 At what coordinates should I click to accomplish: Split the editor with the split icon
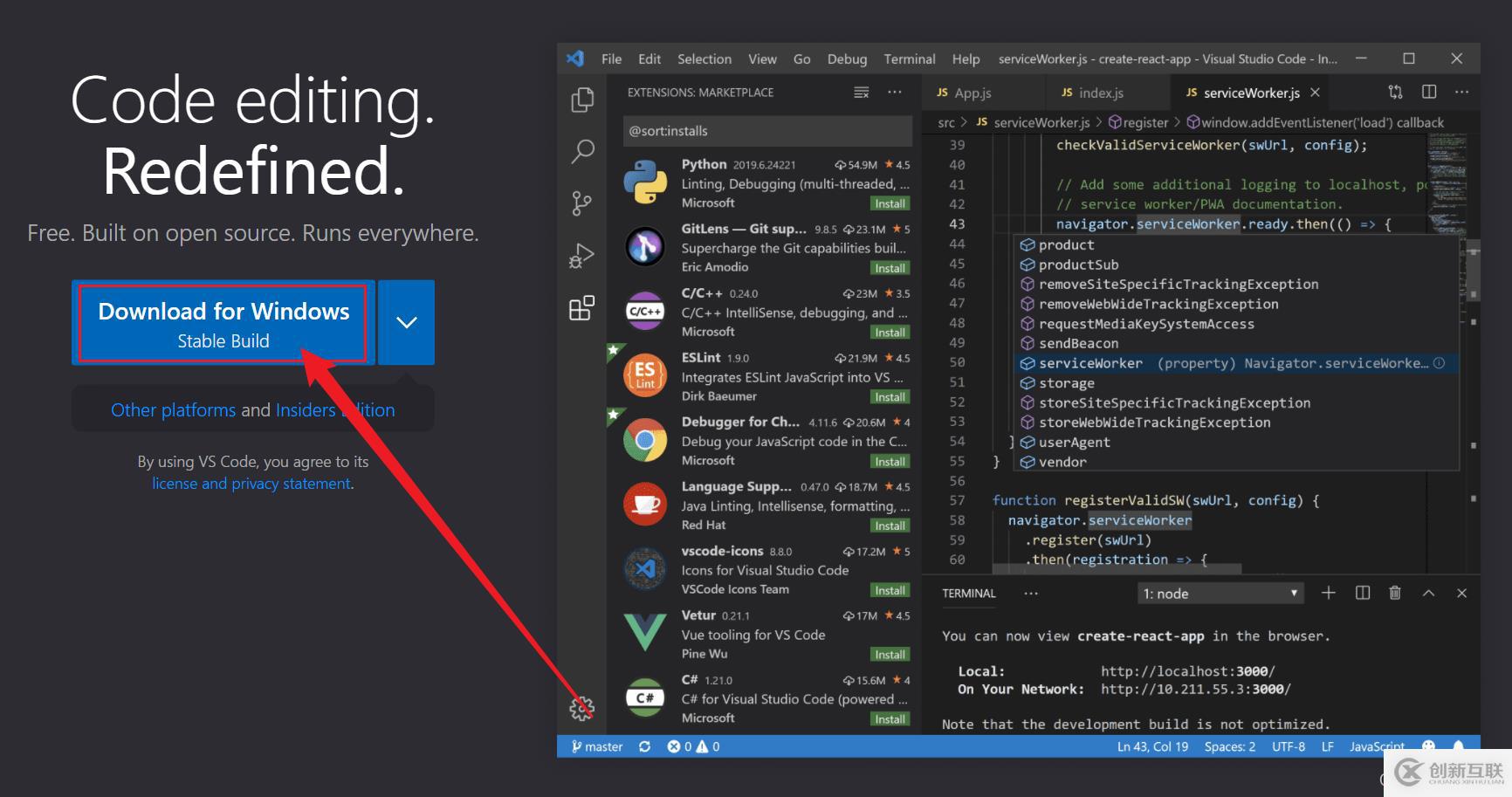1429,92
